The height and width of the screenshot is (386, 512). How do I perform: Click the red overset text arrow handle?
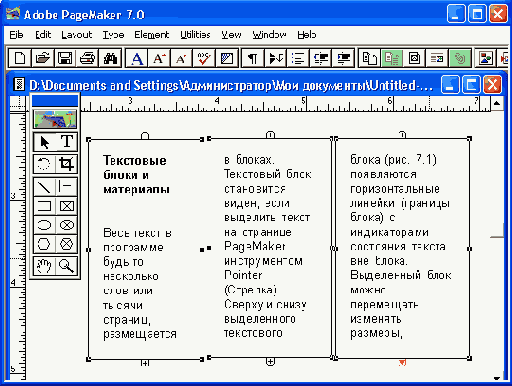click(x=403, y=362)
